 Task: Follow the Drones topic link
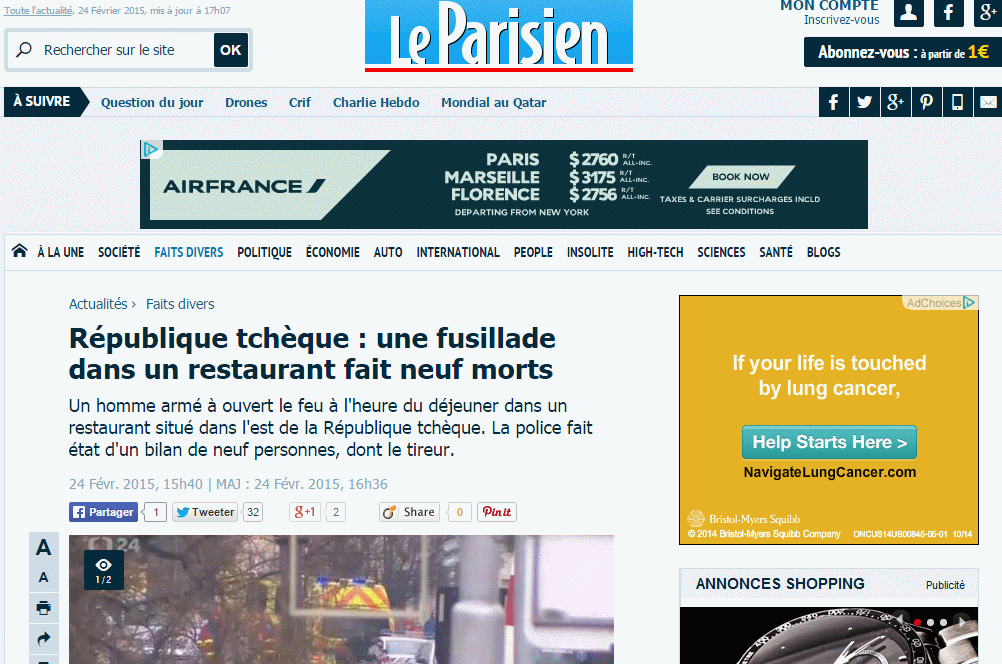coord(246,103)
